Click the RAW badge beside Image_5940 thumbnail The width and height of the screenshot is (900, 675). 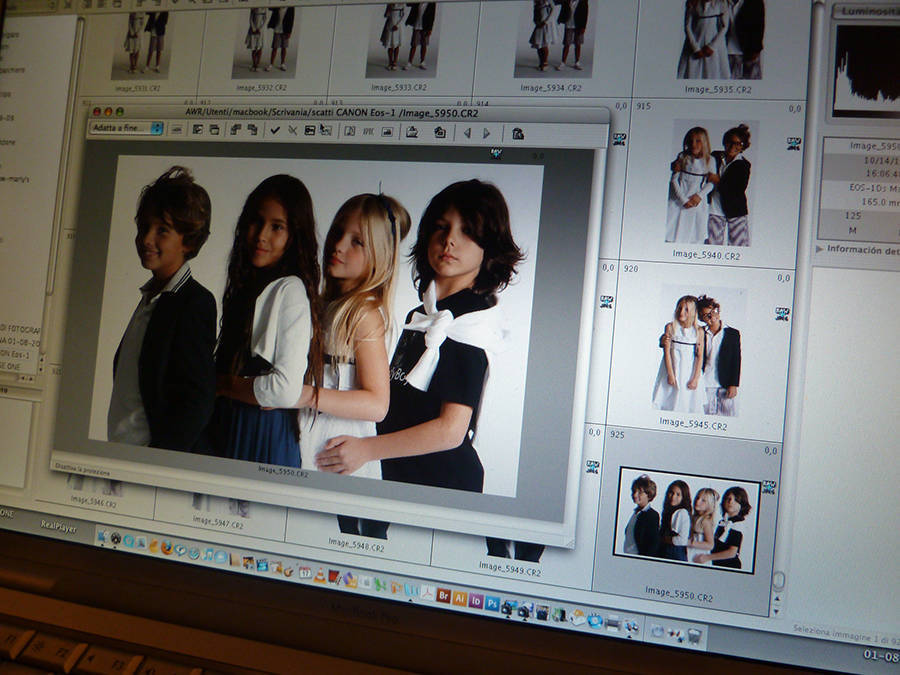[793, 143]
